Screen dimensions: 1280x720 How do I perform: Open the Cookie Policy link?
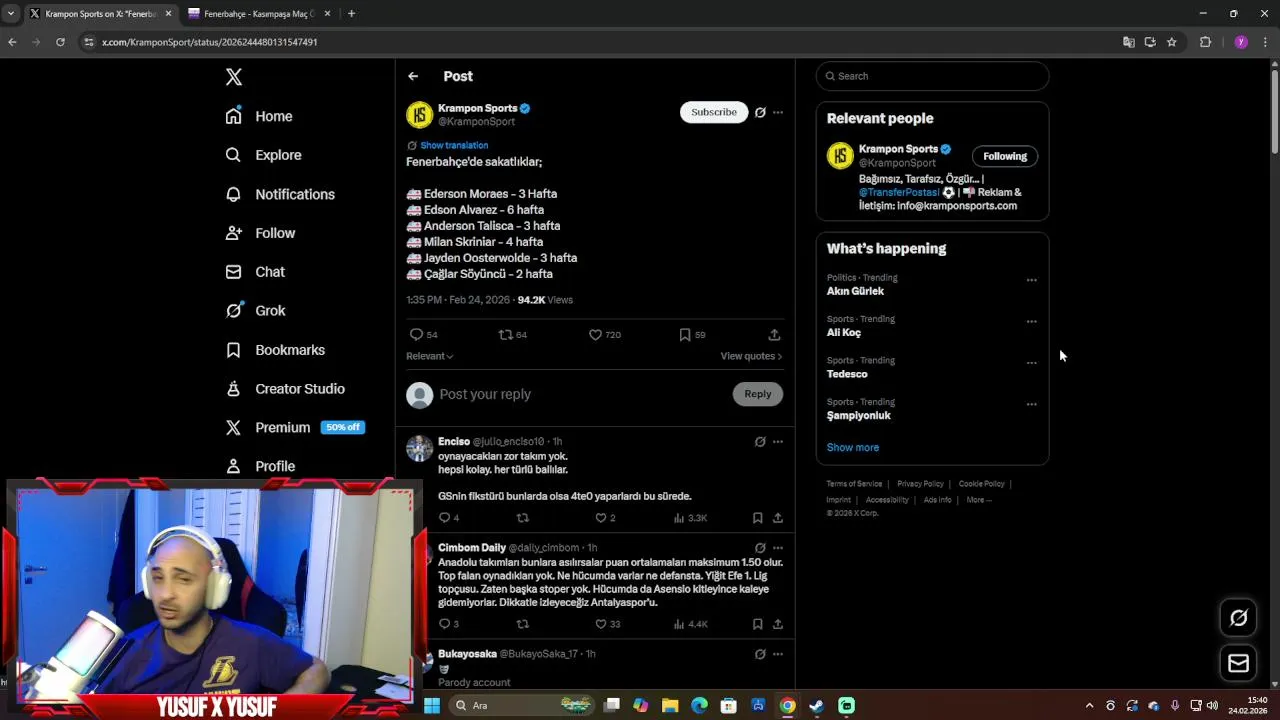981,484
